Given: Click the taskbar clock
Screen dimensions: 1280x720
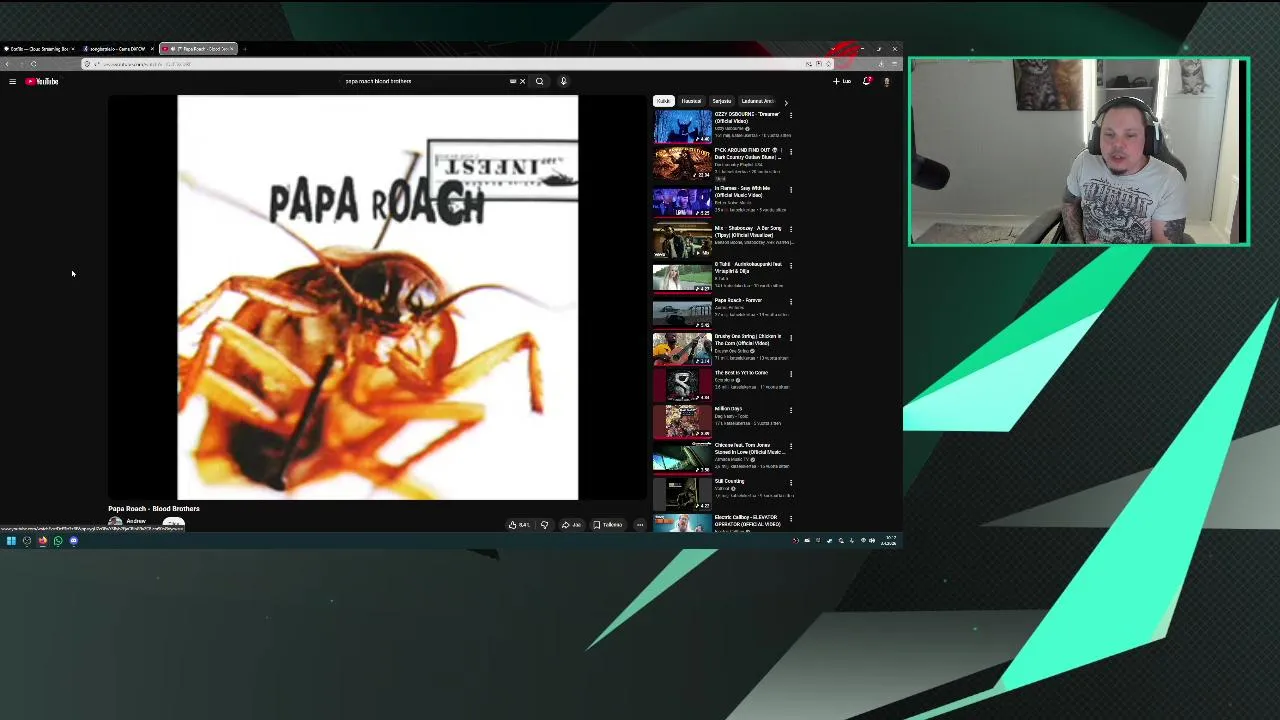Looking at the screenshot, I should coord(889,541).
